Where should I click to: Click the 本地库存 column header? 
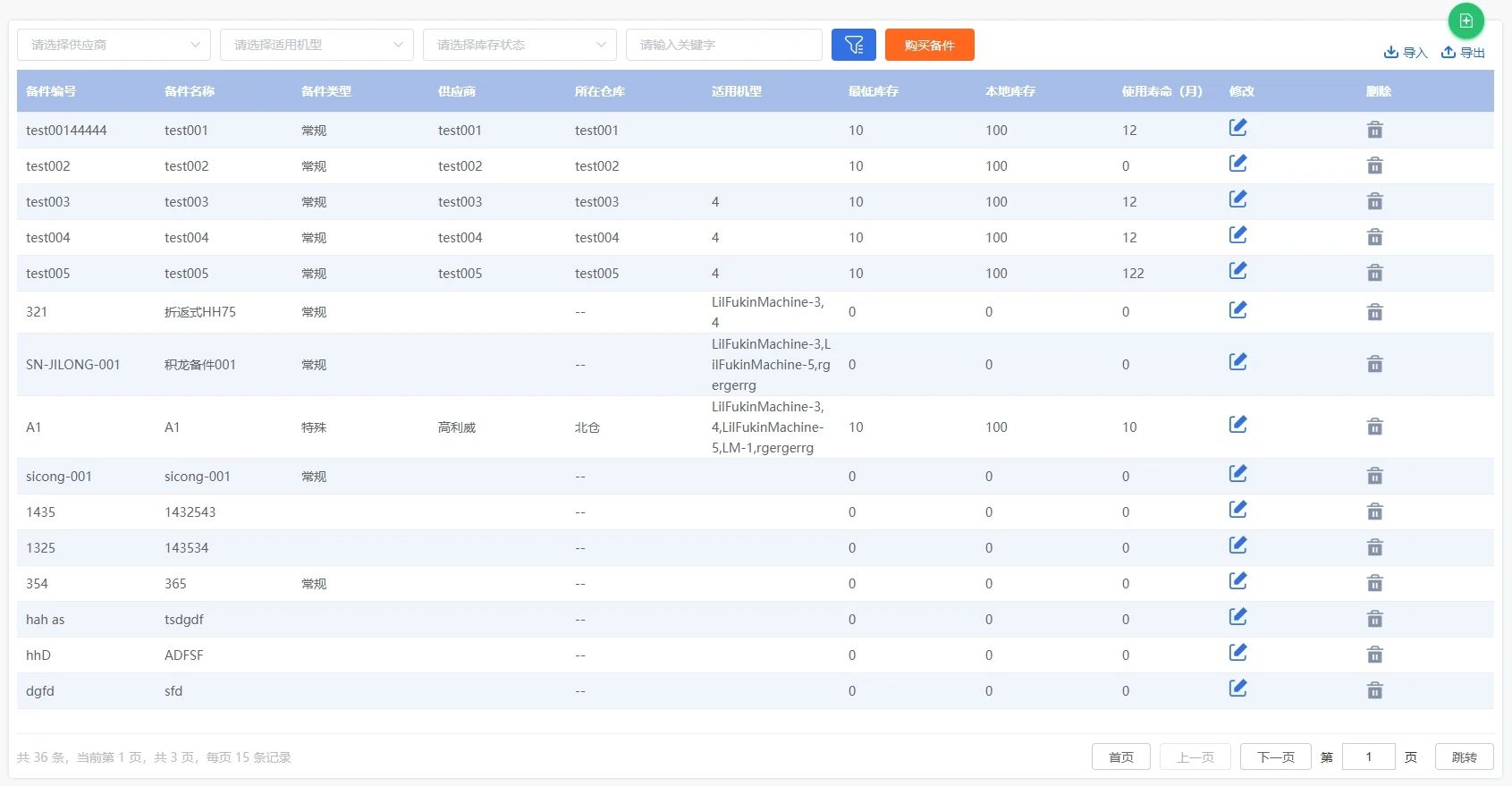[1010, 91]
